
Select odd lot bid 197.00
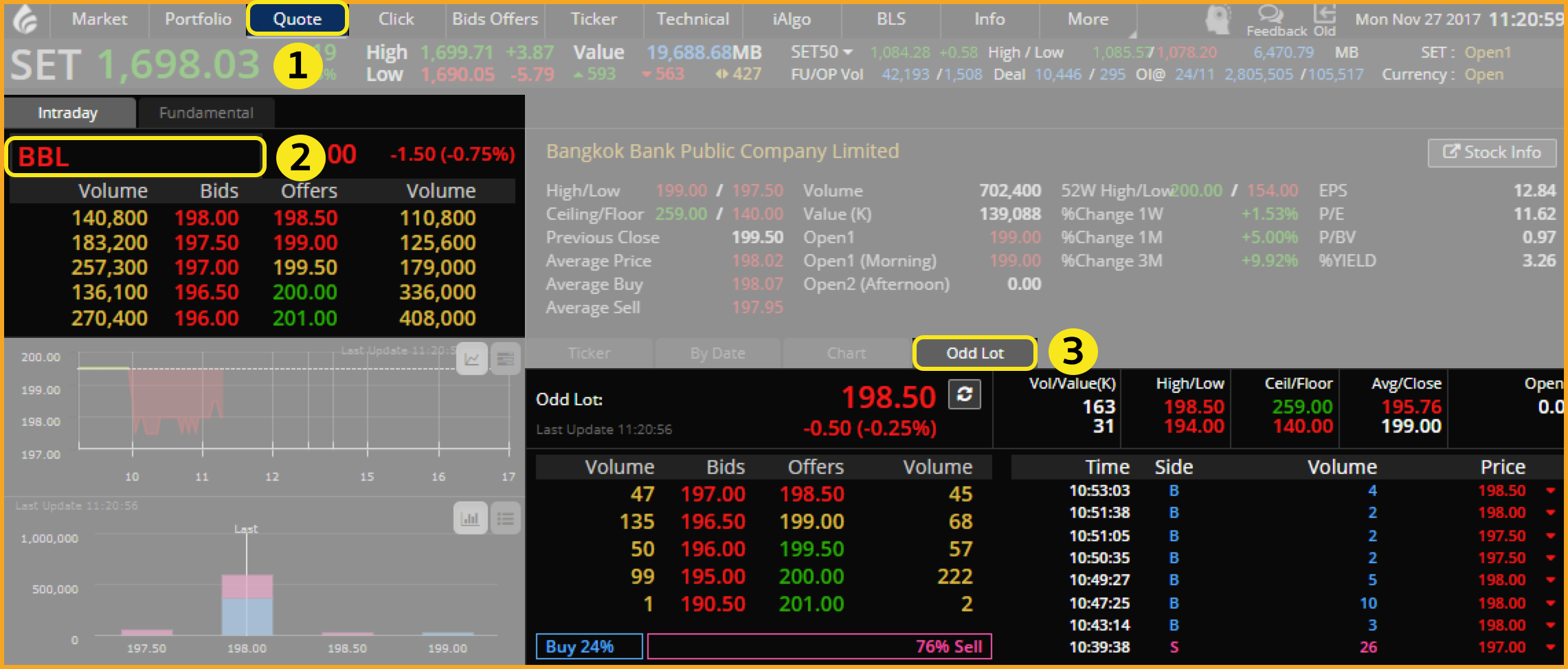pos(713,494)
